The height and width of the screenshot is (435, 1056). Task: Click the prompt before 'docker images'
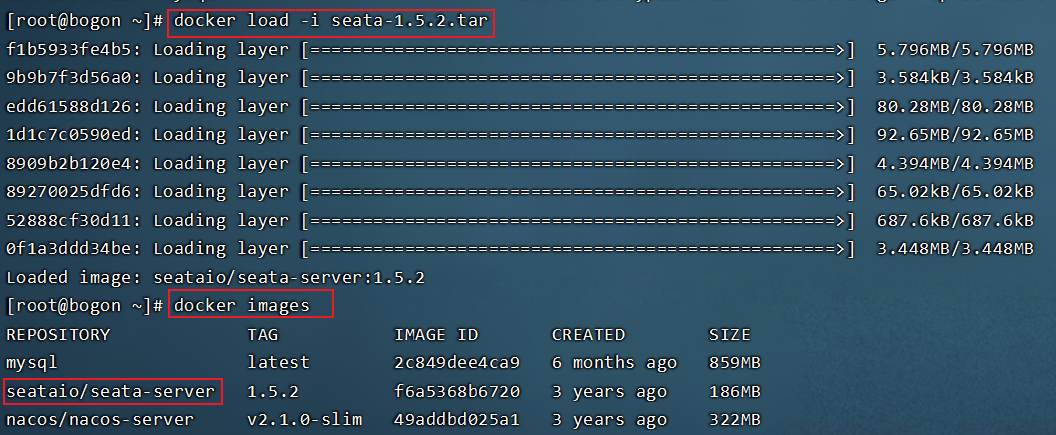(84, 306)
